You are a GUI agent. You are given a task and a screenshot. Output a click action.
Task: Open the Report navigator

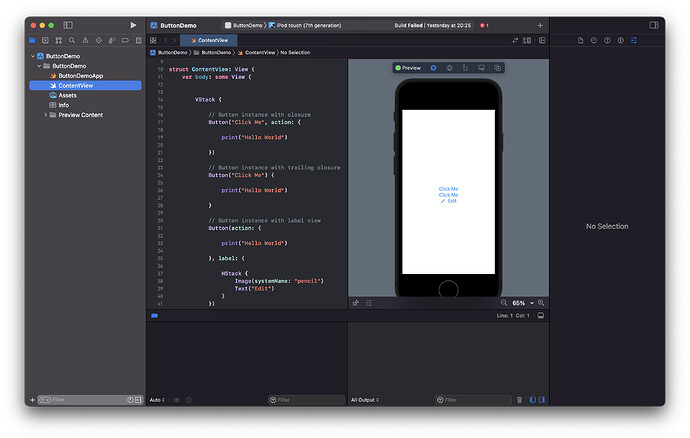(x=139, y=40)
